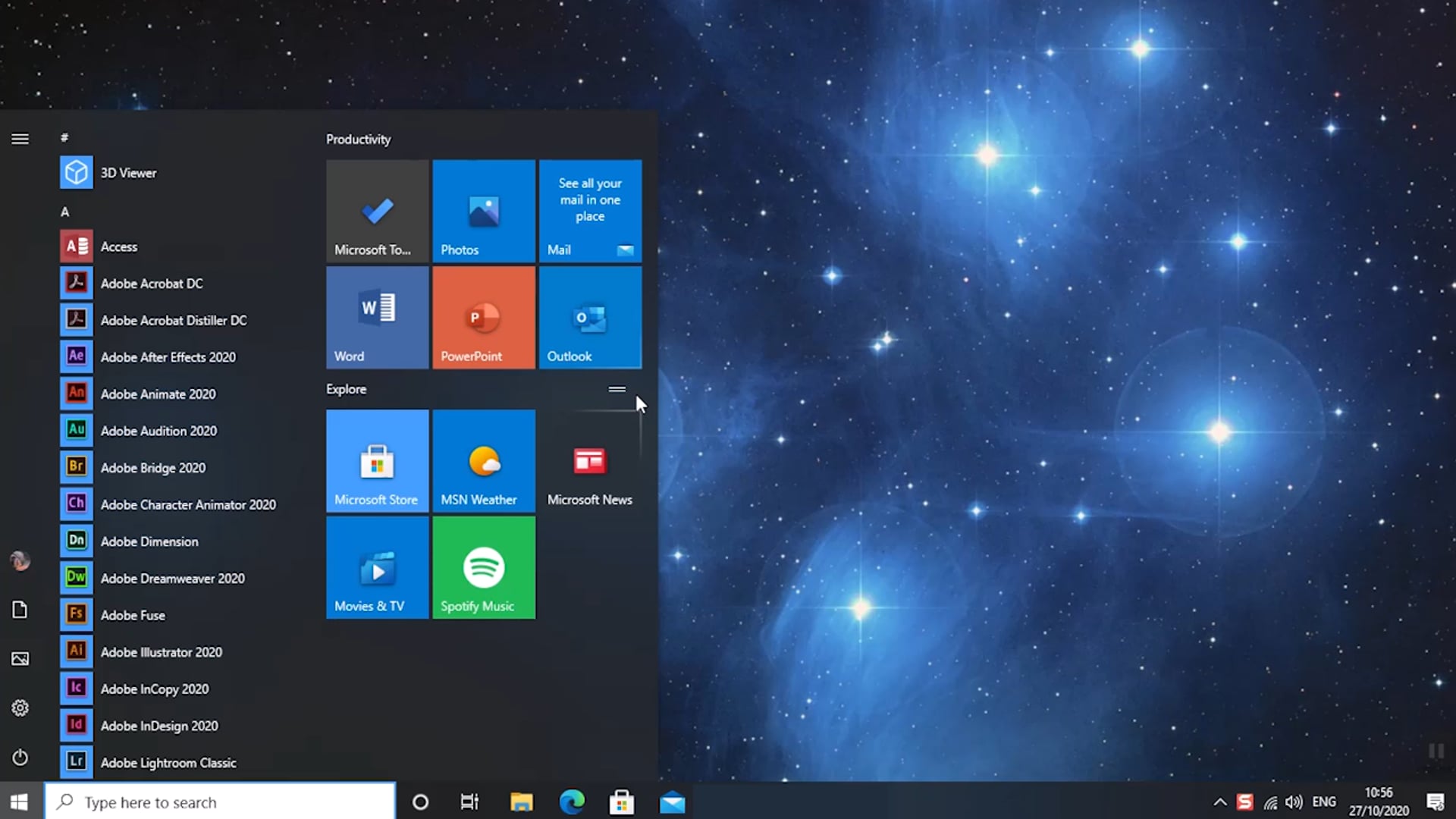Click the taskbar search field
Viewport: 1456px width, 819px height.
pos(220,802)
